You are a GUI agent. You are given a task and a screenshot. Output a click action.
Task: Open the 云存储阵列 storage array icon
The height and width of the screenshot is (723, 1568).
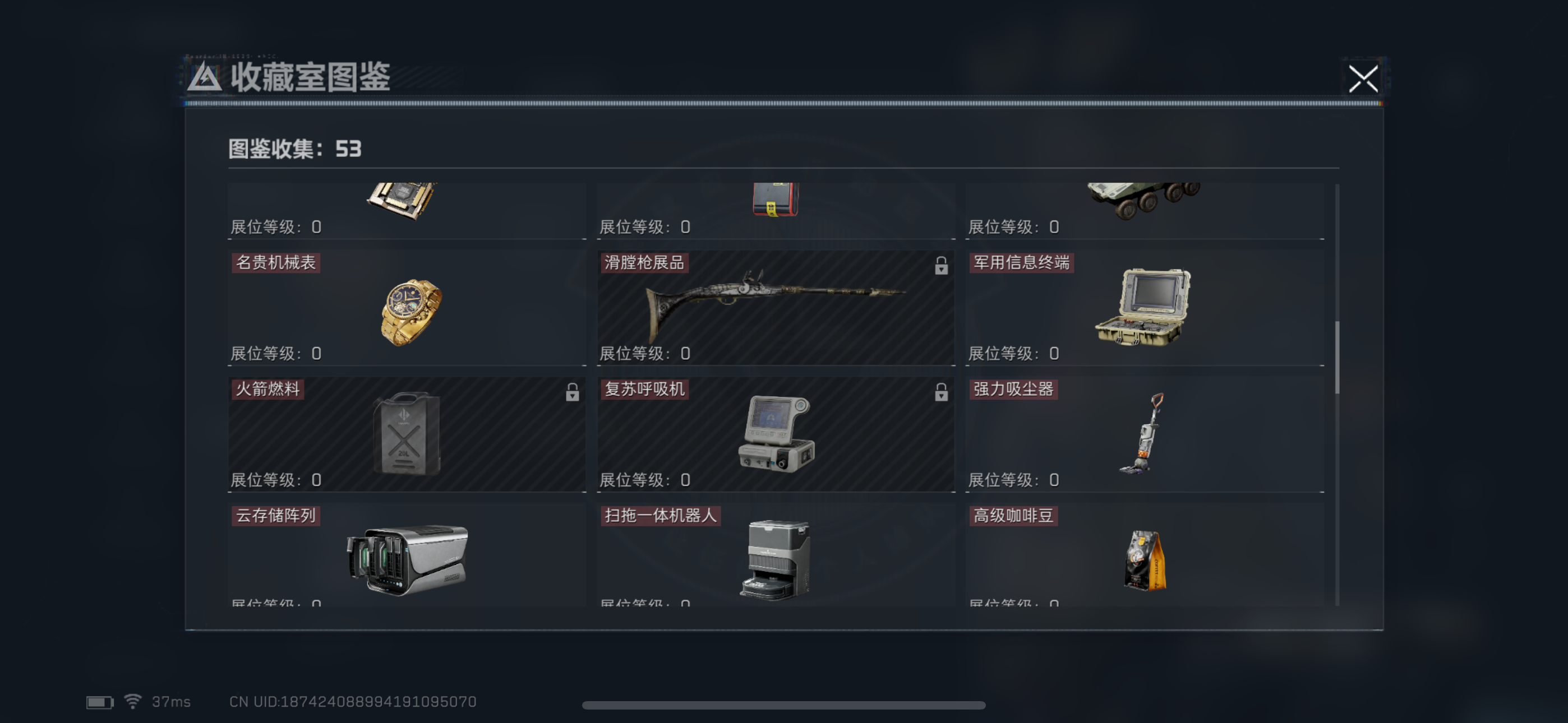pos(407,560)
